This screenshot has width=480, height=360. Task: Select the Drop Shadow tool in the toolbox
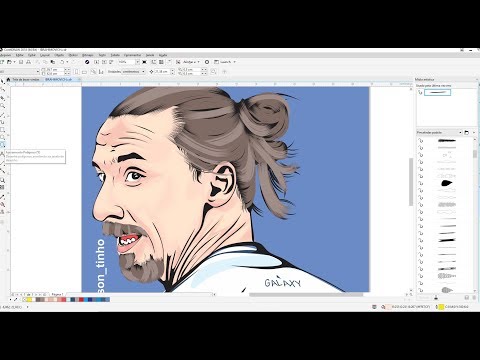3,180
